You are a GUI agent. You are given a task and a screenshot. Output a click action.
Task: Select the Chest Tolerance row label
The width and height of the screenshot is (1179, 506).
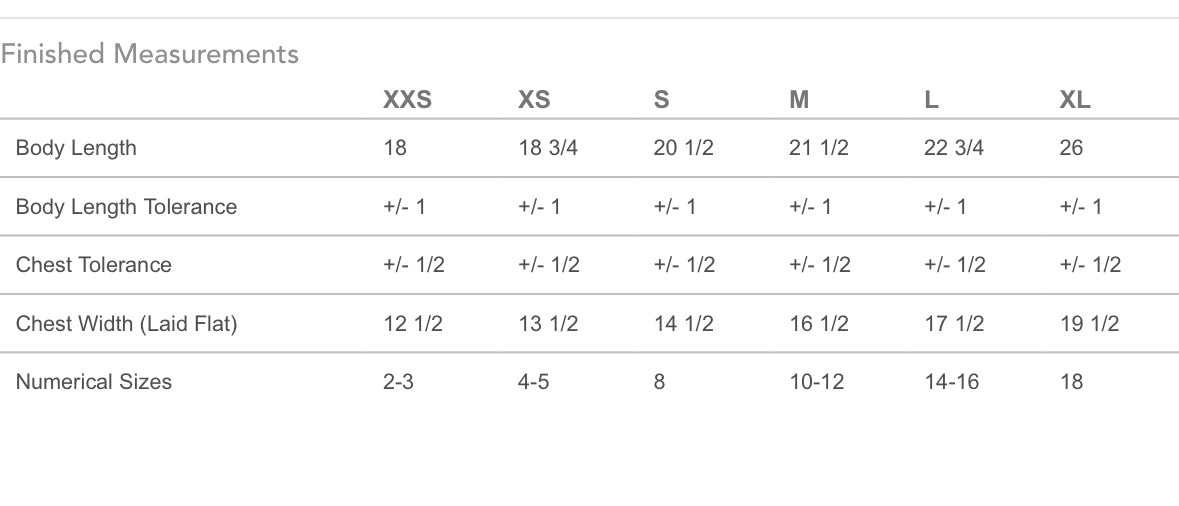point(93,265)
